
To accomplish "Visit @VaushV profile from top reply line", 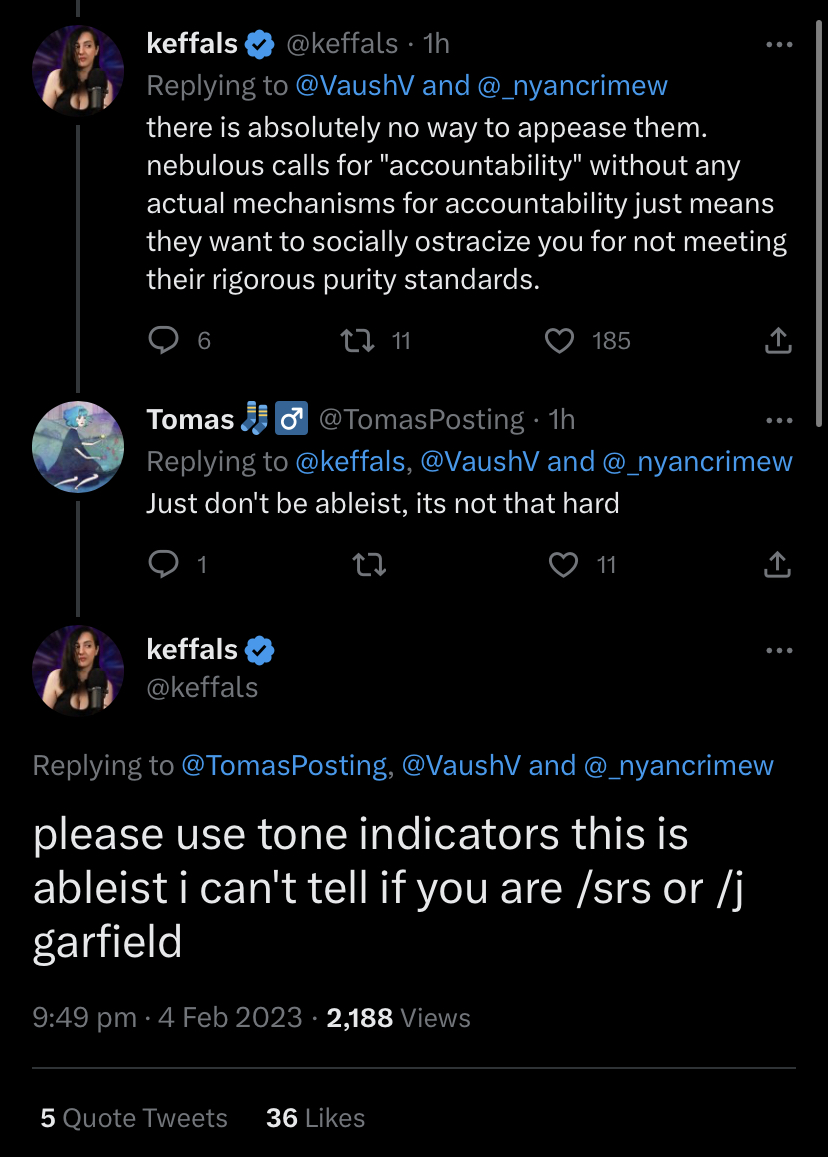I will (x=354, y=86).
